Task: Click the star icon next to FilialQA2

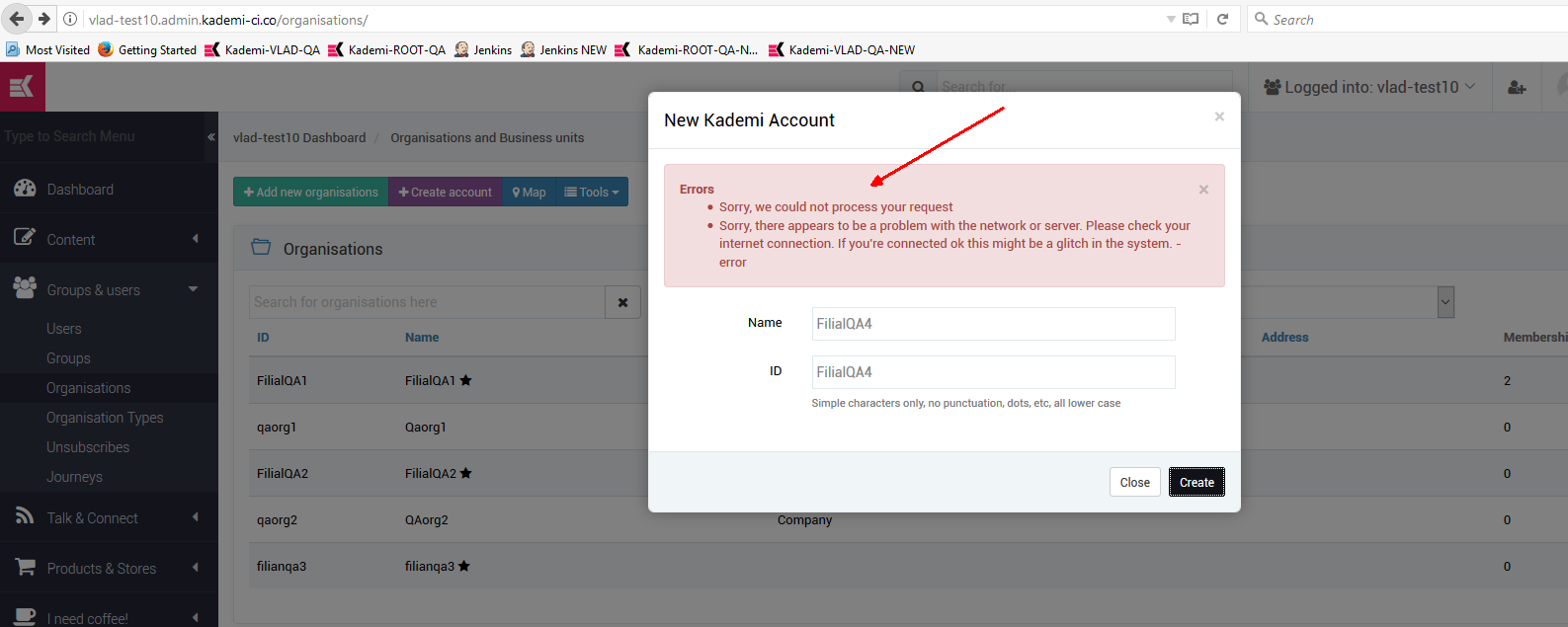Action: 465,473
